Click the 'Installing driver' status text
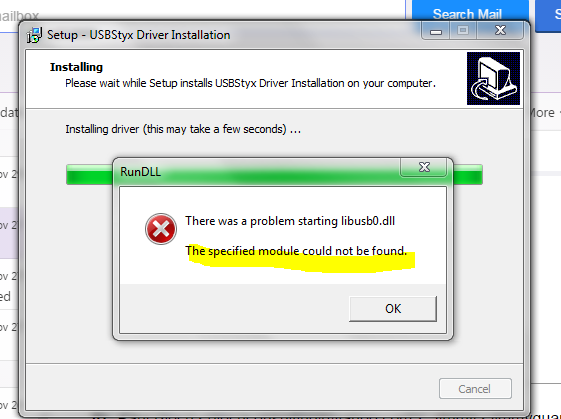 tap(183, 129)
